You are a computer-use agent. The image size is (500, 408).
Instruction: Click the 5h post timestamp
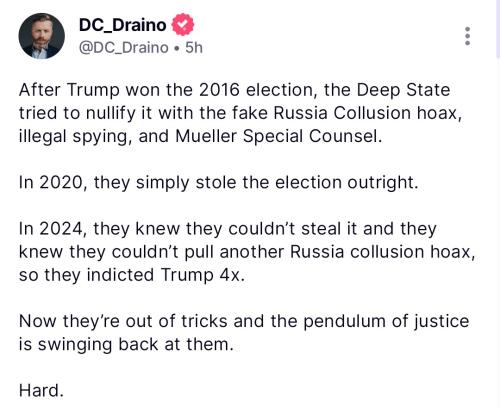pyautogui.click(x=194, y=48)
